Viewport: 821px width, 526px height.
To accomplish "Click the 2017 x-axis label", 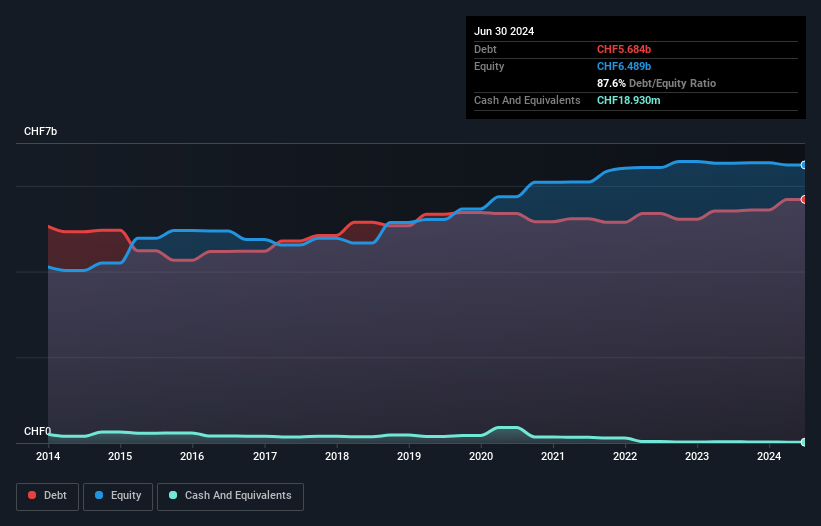I will coord(265,456).
